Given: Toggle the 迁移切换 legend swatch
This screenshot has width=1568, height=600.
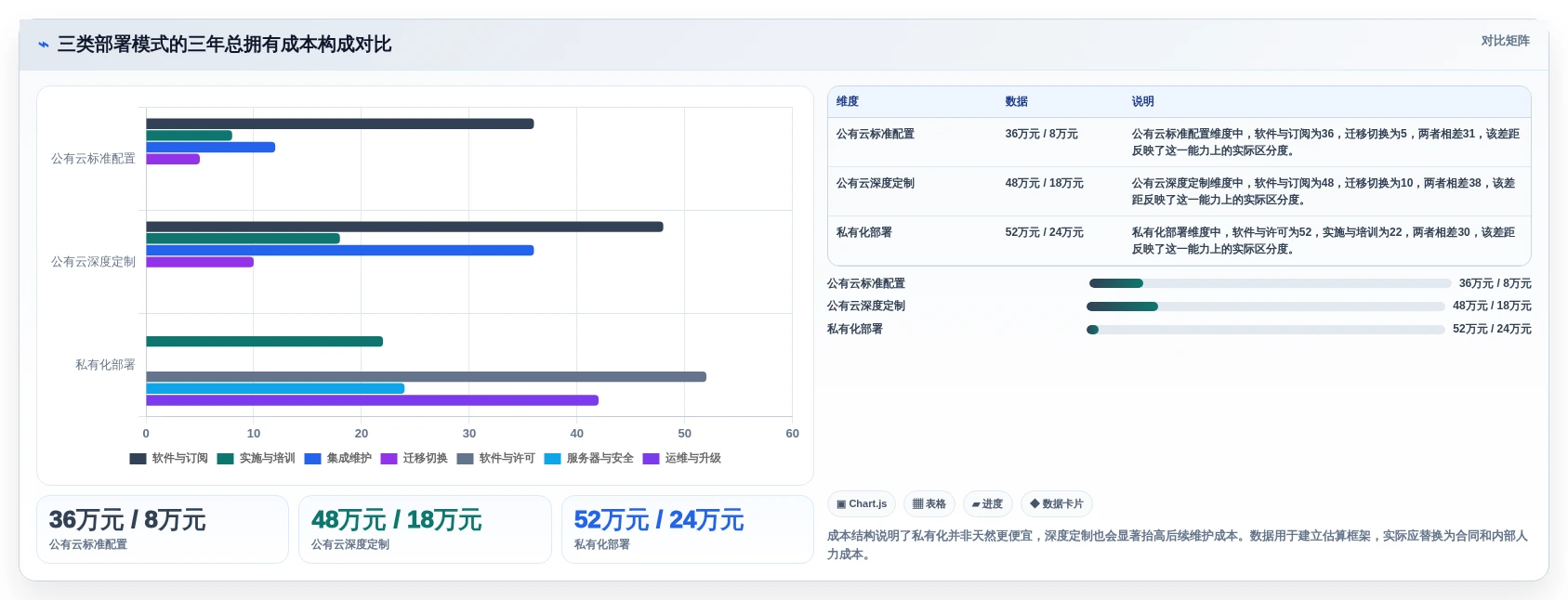Looking at the screenshot, I should pos(389,459).
